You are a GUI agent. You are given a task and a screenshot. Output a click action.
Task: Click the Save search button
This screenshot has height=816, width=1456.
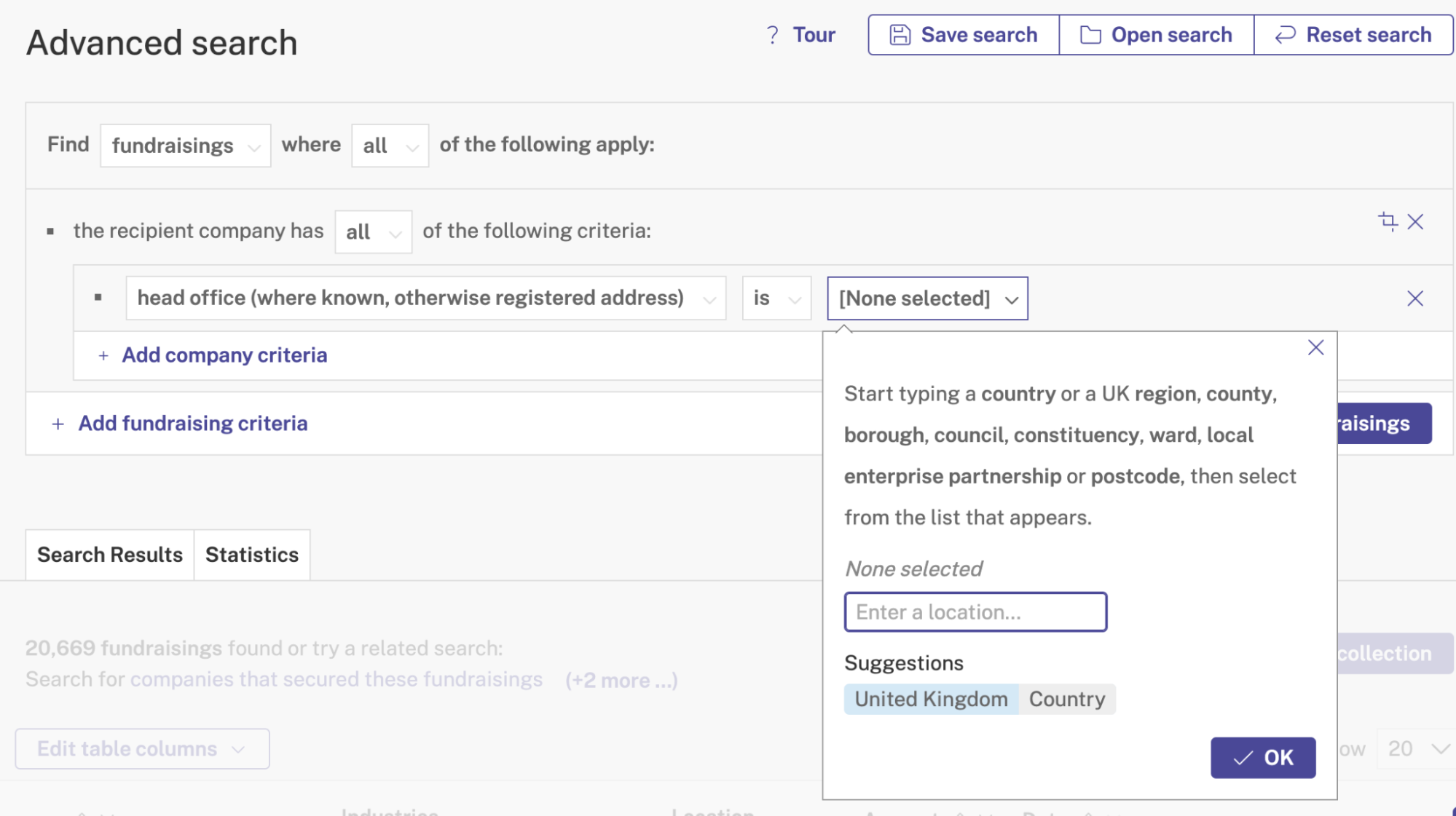(963, 35)
